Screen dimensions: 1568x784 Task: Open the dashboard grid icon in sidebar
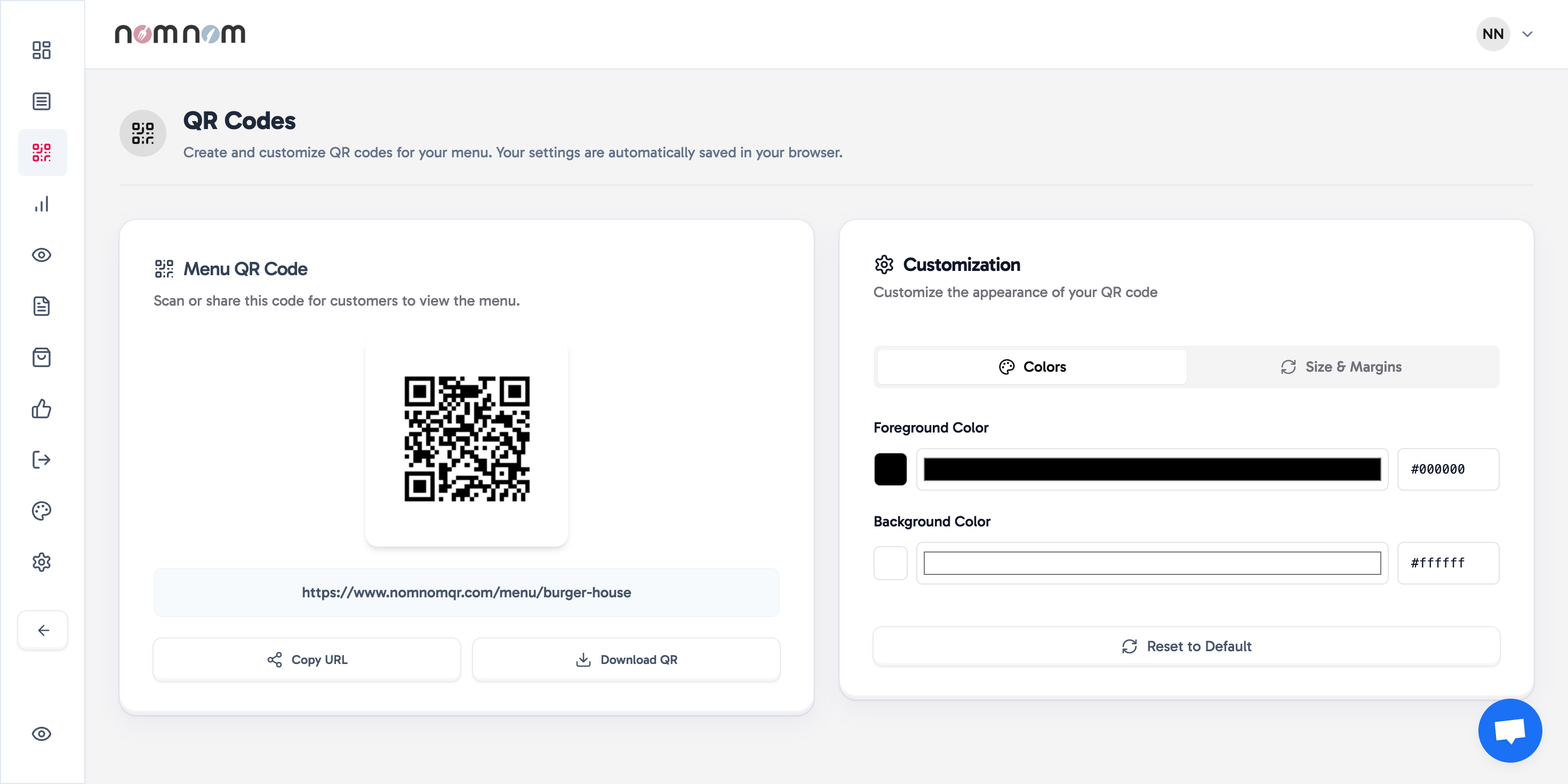[42, 50]
